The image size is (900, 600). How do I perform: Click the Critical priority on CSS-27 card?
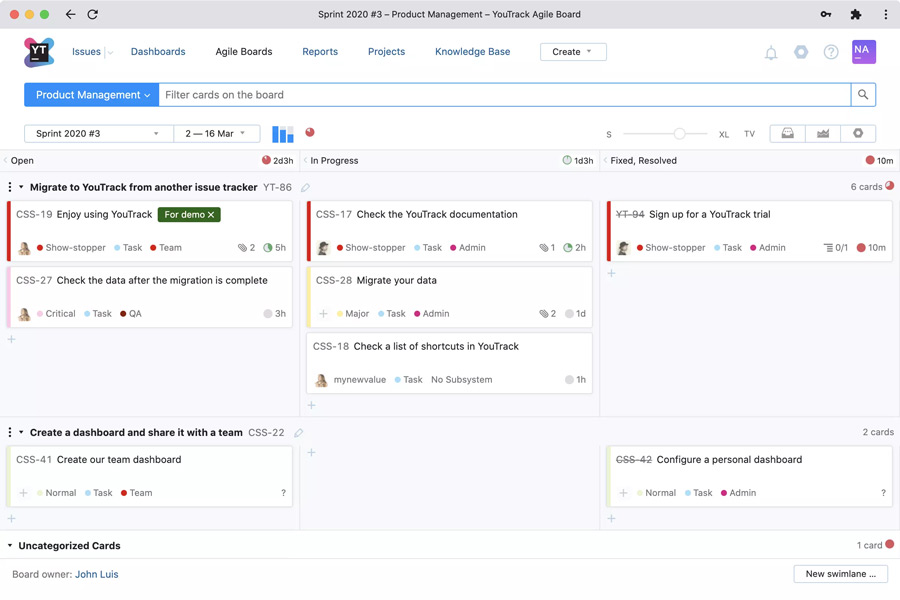pyautogui.click(x=56, y=313)
